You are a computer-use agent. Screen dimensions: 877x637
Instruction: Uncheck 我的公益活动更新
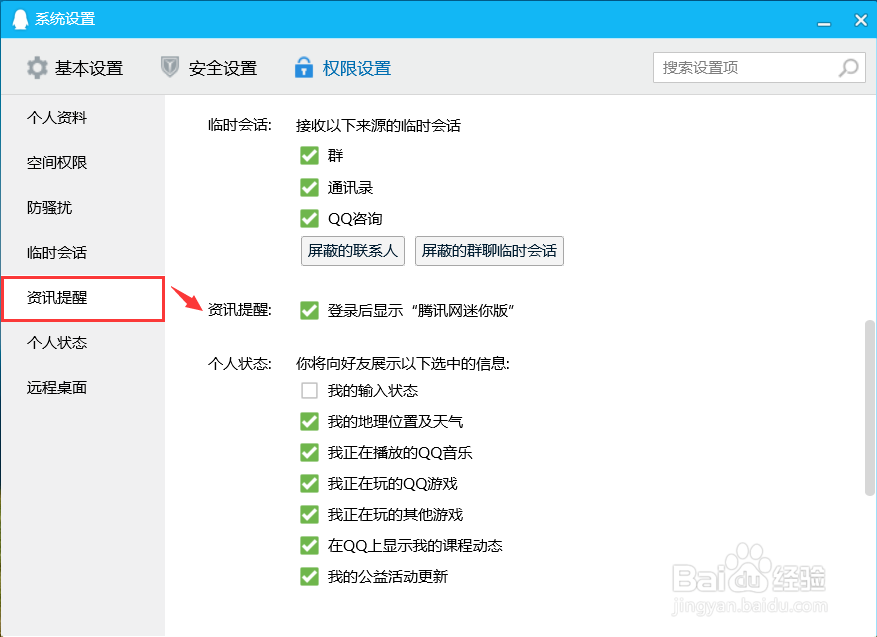click(309, 577)
